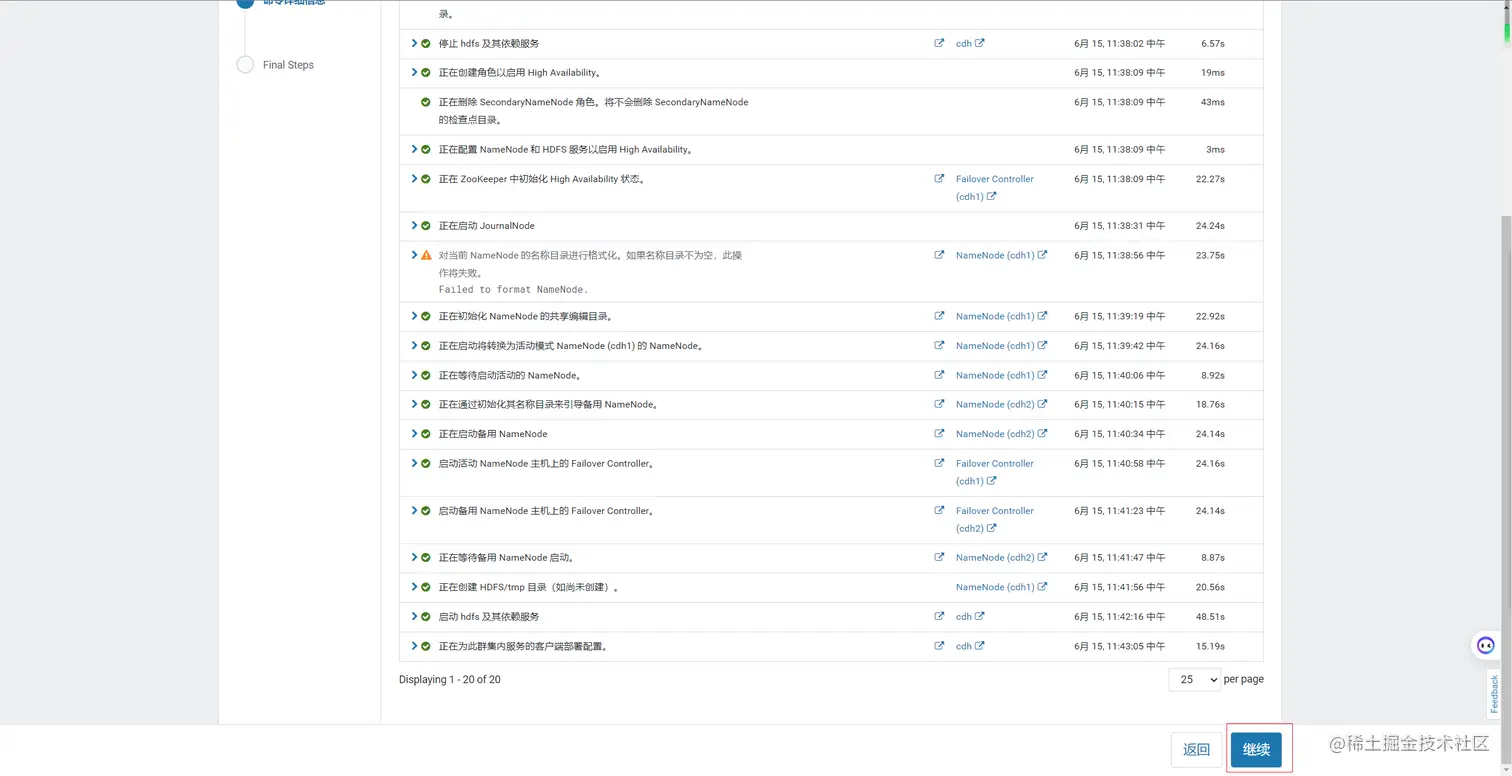Screen dimensions: 1512x776
Task: Open external link icon for 客户端部署配置 step
Action: pyautogui.click(x=939, y=646)
